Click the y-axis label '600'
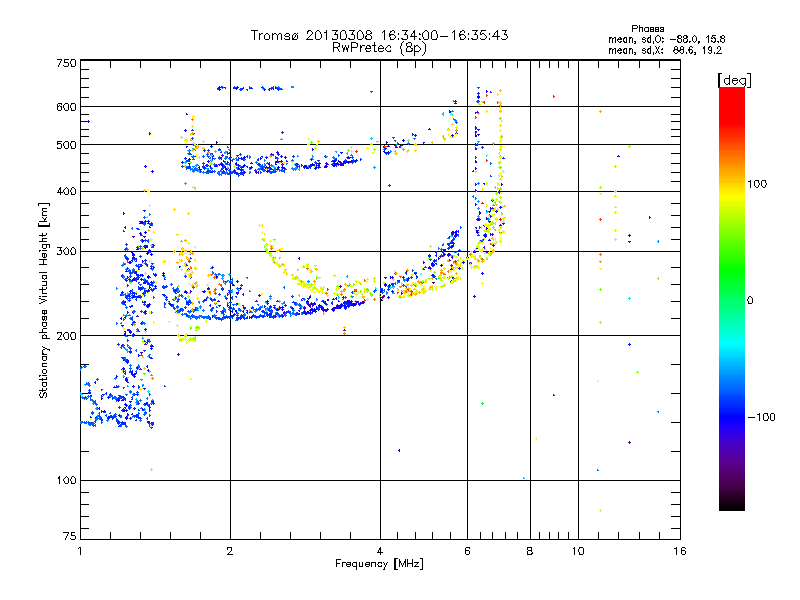 tap(66, 107)
